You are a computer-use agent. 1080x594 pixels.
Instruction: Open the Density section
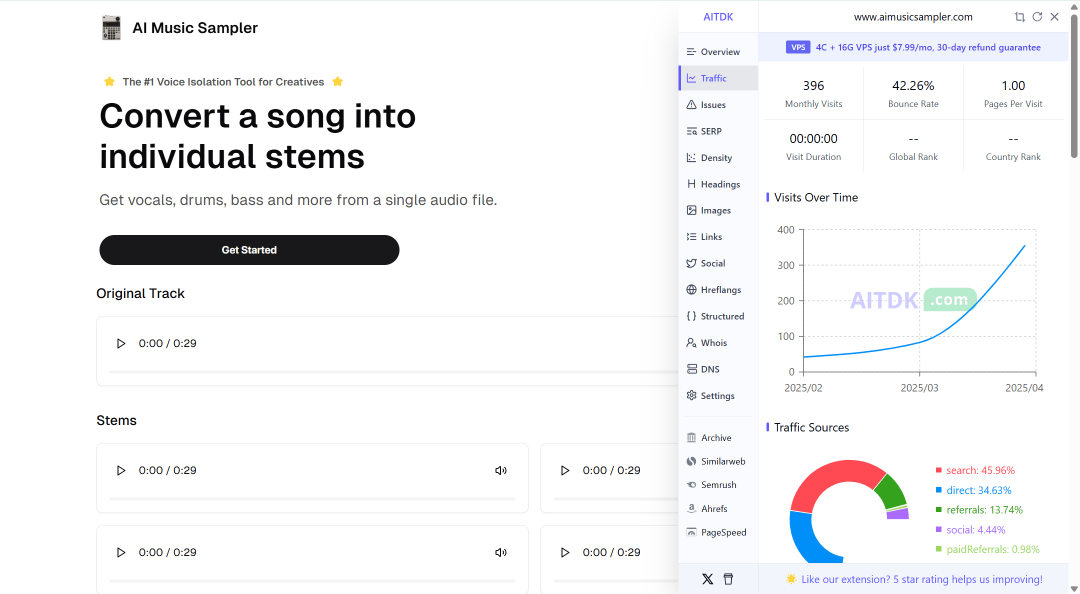point(718,158)
